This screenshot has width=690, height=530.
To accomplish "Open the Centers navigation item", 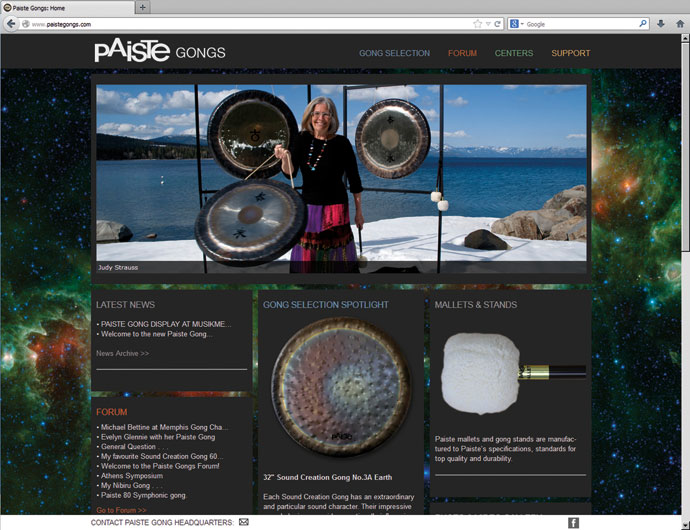I will [x=513, y=53].
